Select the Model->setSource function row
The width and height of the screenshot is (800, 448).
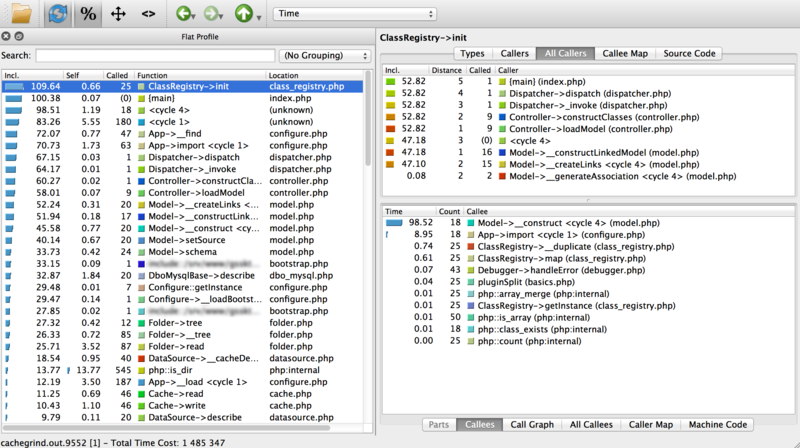pos(183,240)
